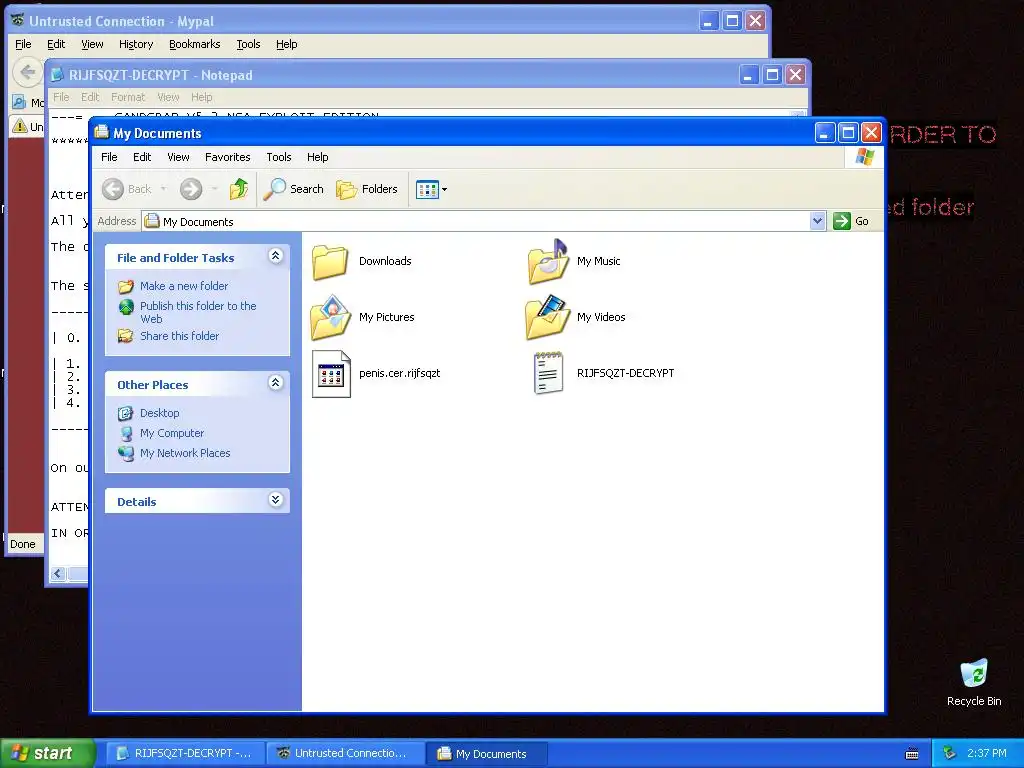Open the My Music folder icon
The image size is (1024, 768).
click(547, 262)
